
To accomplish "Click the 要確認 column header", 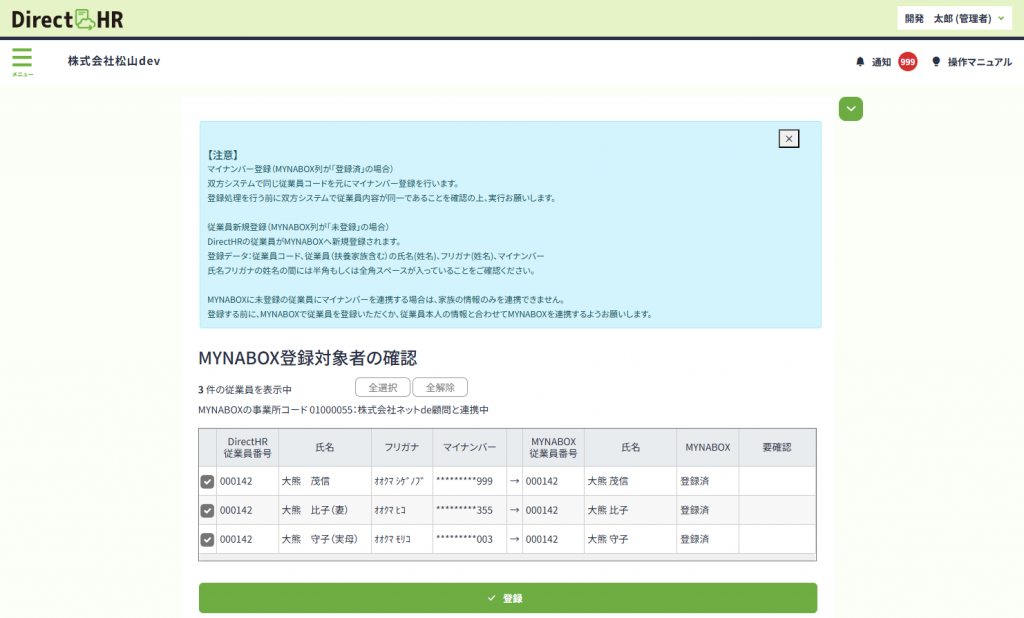I will pos(777,447).
